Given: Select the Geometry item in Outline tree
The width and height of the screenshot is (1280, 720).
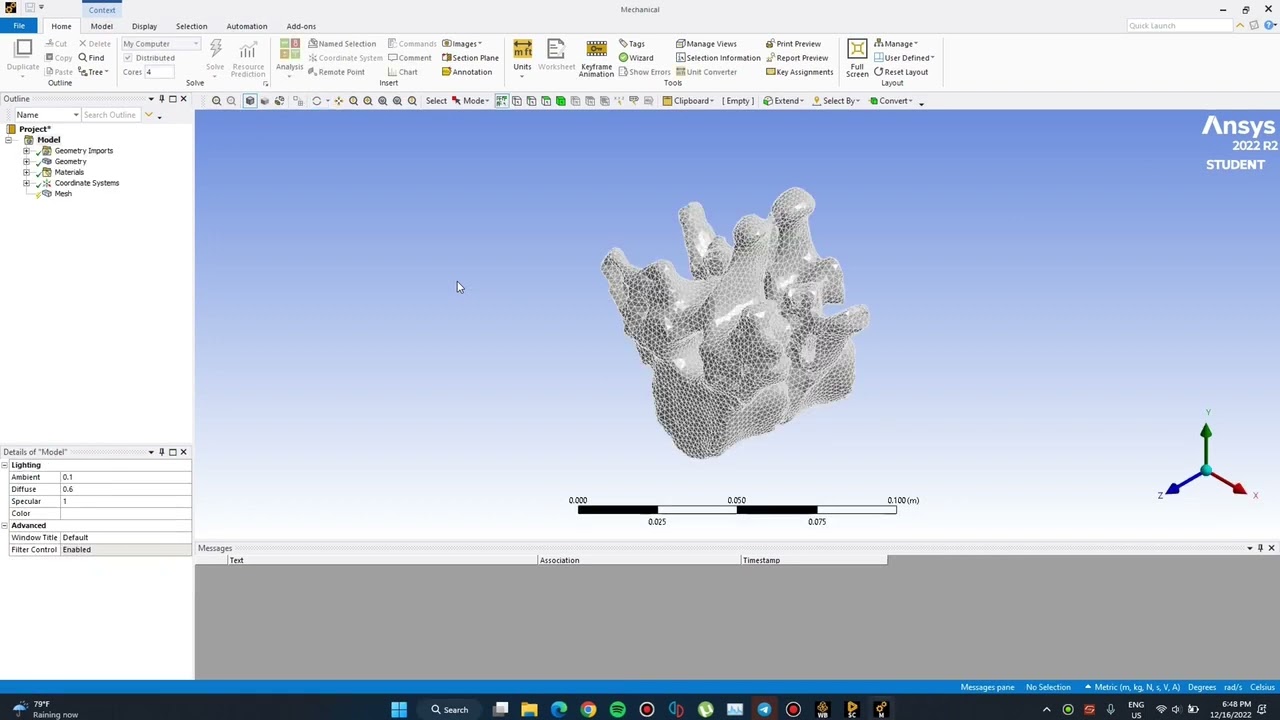Looking at the screenshot, I should click(x=70, y=162).
